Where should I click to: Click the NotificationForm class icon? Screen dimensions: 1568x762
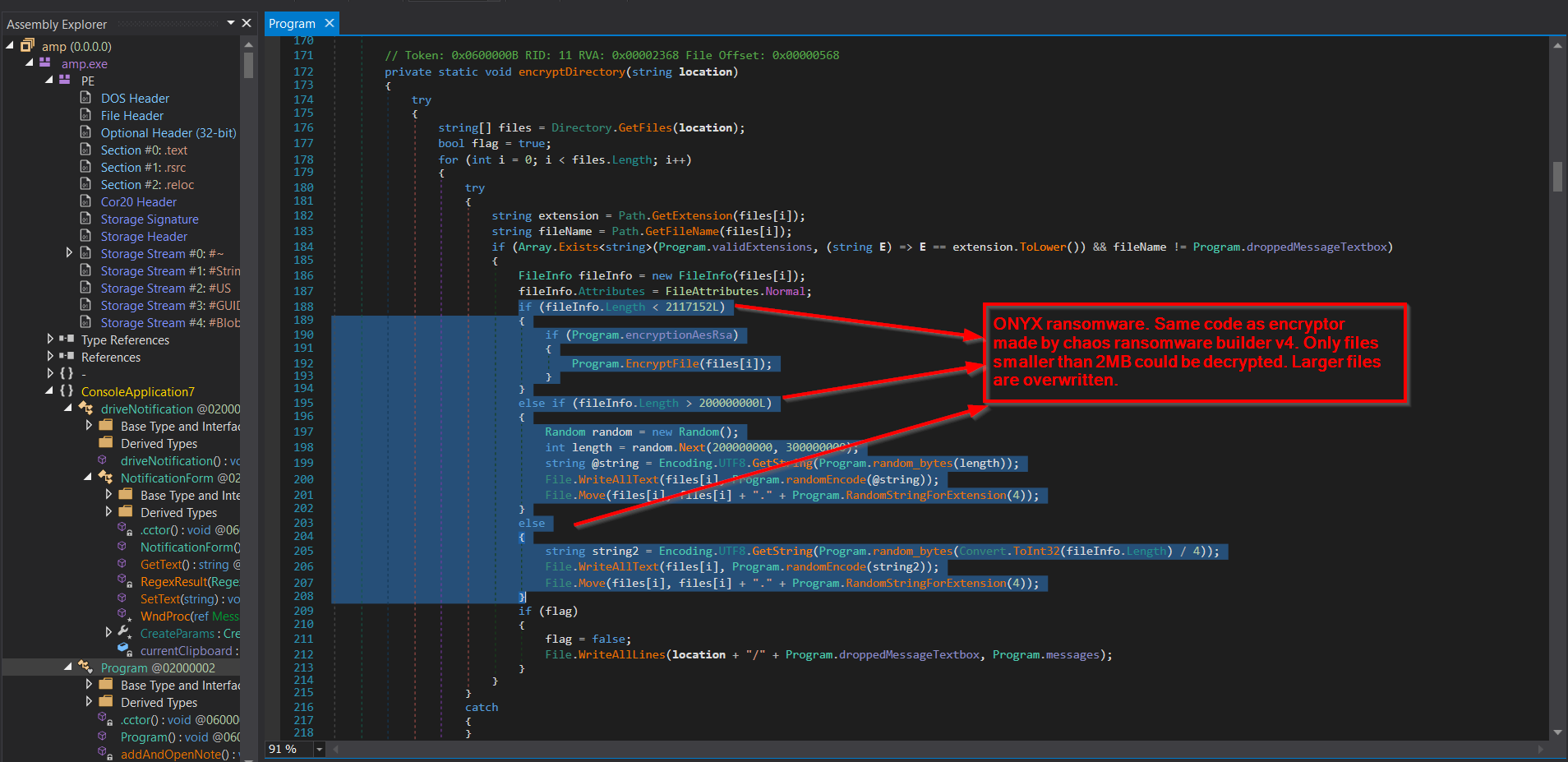[105, 477]
